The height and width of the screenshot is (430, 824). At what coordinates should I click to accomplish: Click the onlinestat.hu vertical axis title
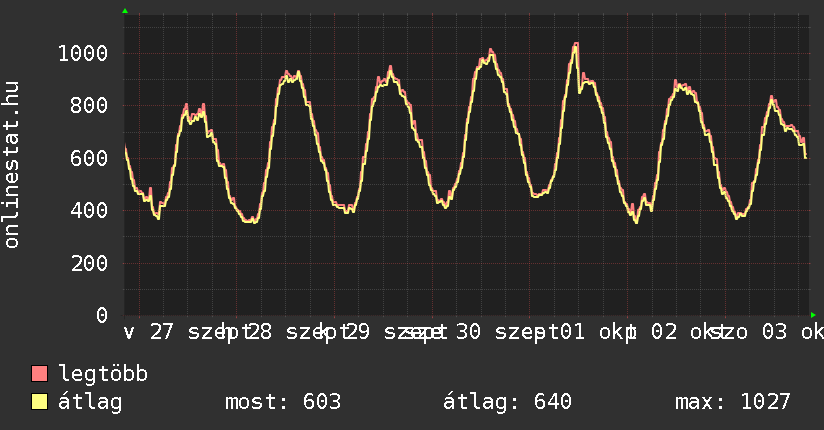tap(11, 165)
